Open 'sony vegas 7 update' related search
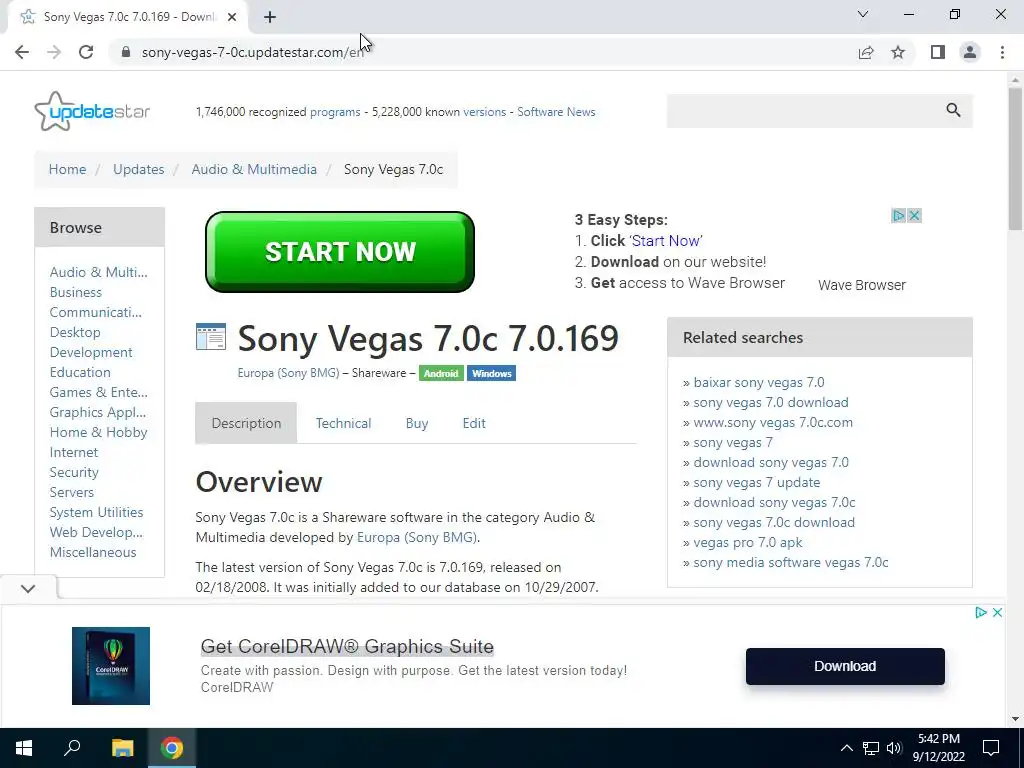Image resolution: width=1024 pixels, height=768 pixels. point(757,482)
